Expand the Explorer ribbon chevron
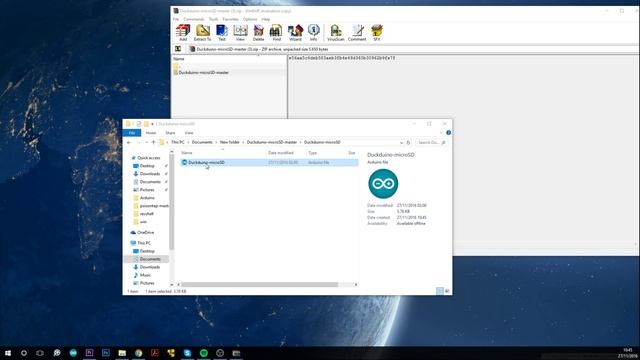 click(441, 133)
